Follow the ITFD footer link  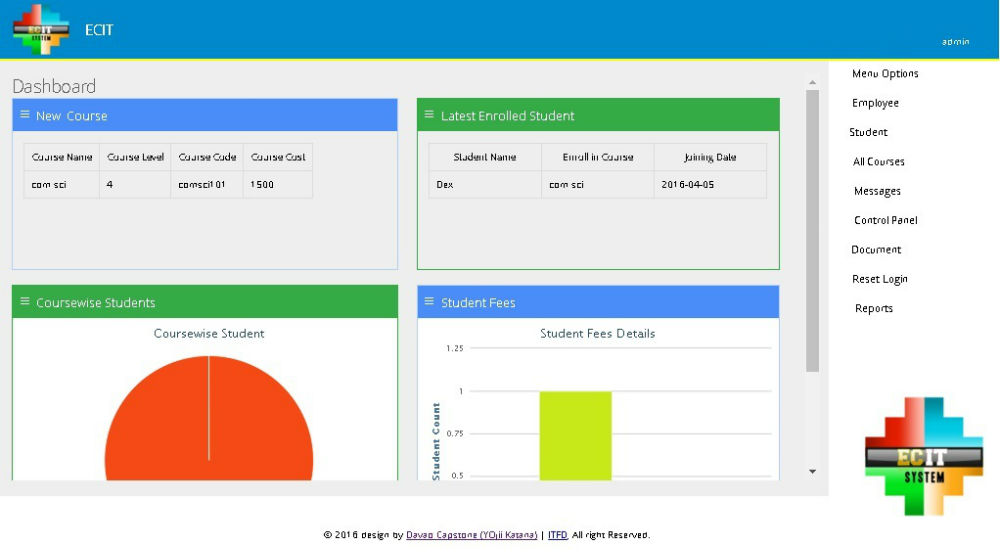tap(557, 534)
